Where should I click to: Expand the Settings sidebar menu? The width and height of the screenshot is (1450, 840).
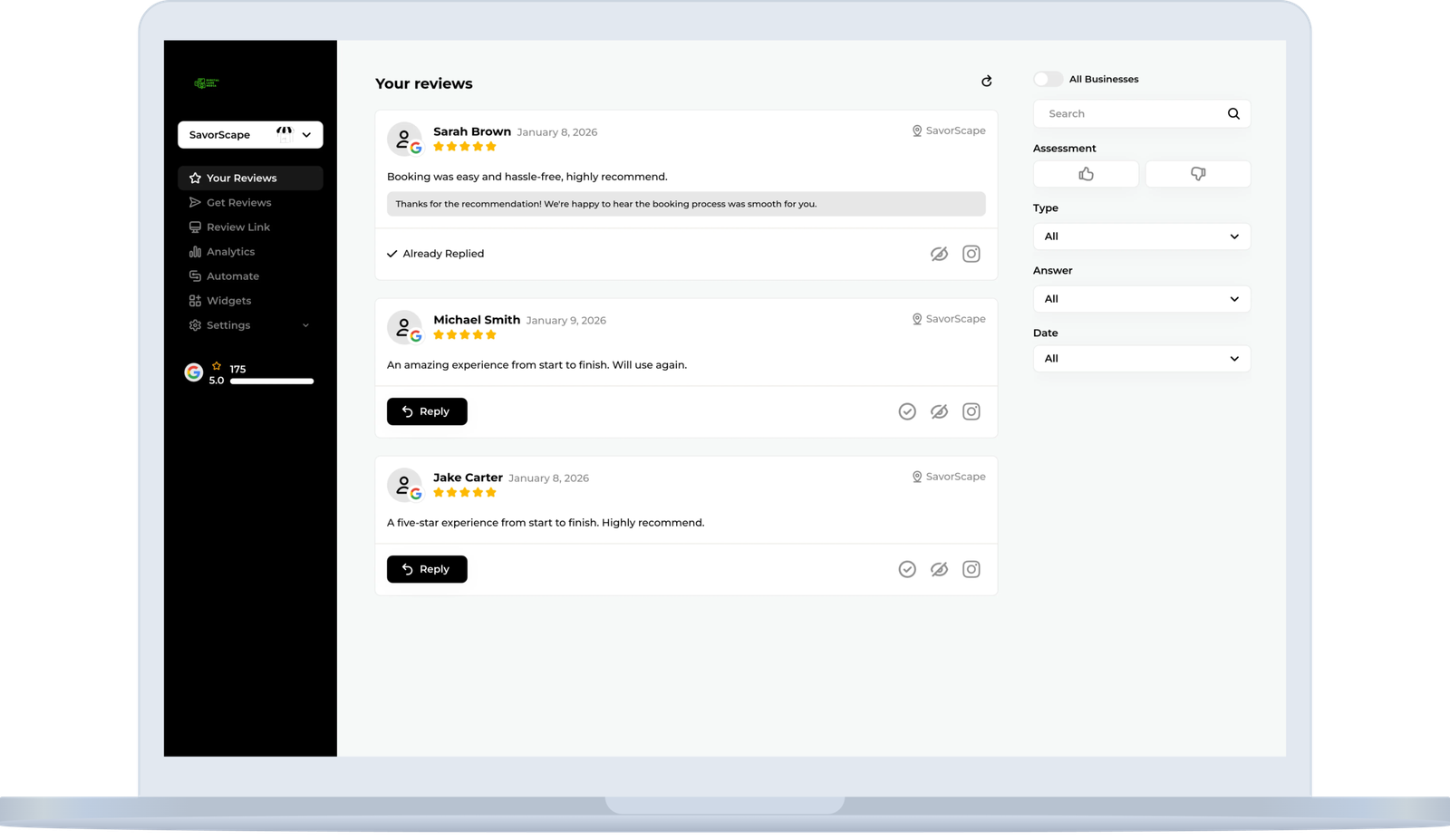[249, 325]
